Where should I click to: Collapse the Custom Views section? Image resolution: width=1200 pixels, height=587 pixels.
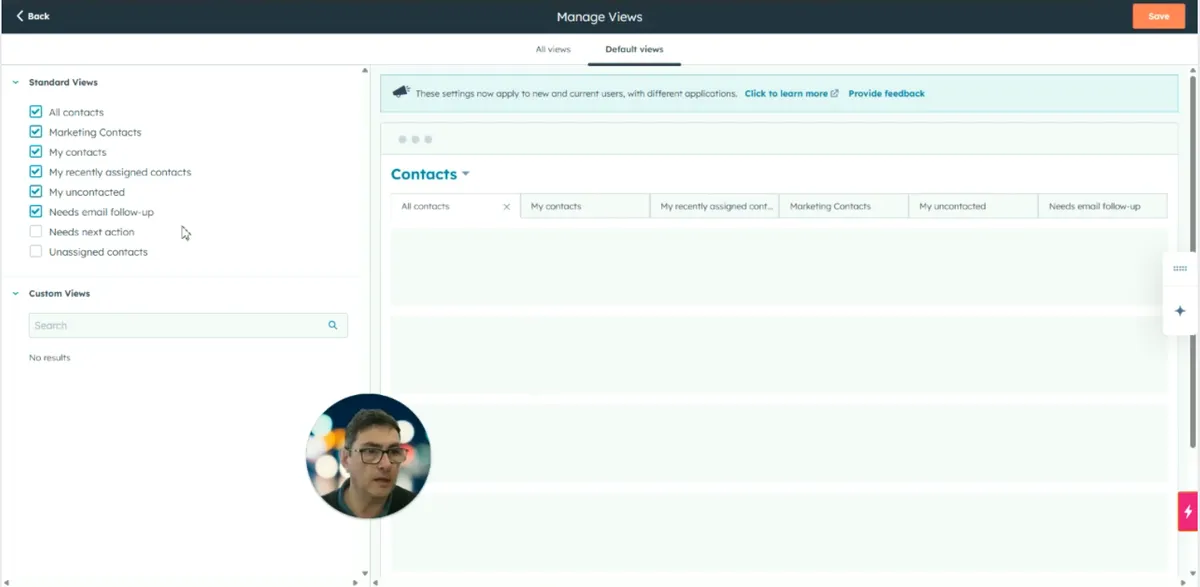[15, 294]
